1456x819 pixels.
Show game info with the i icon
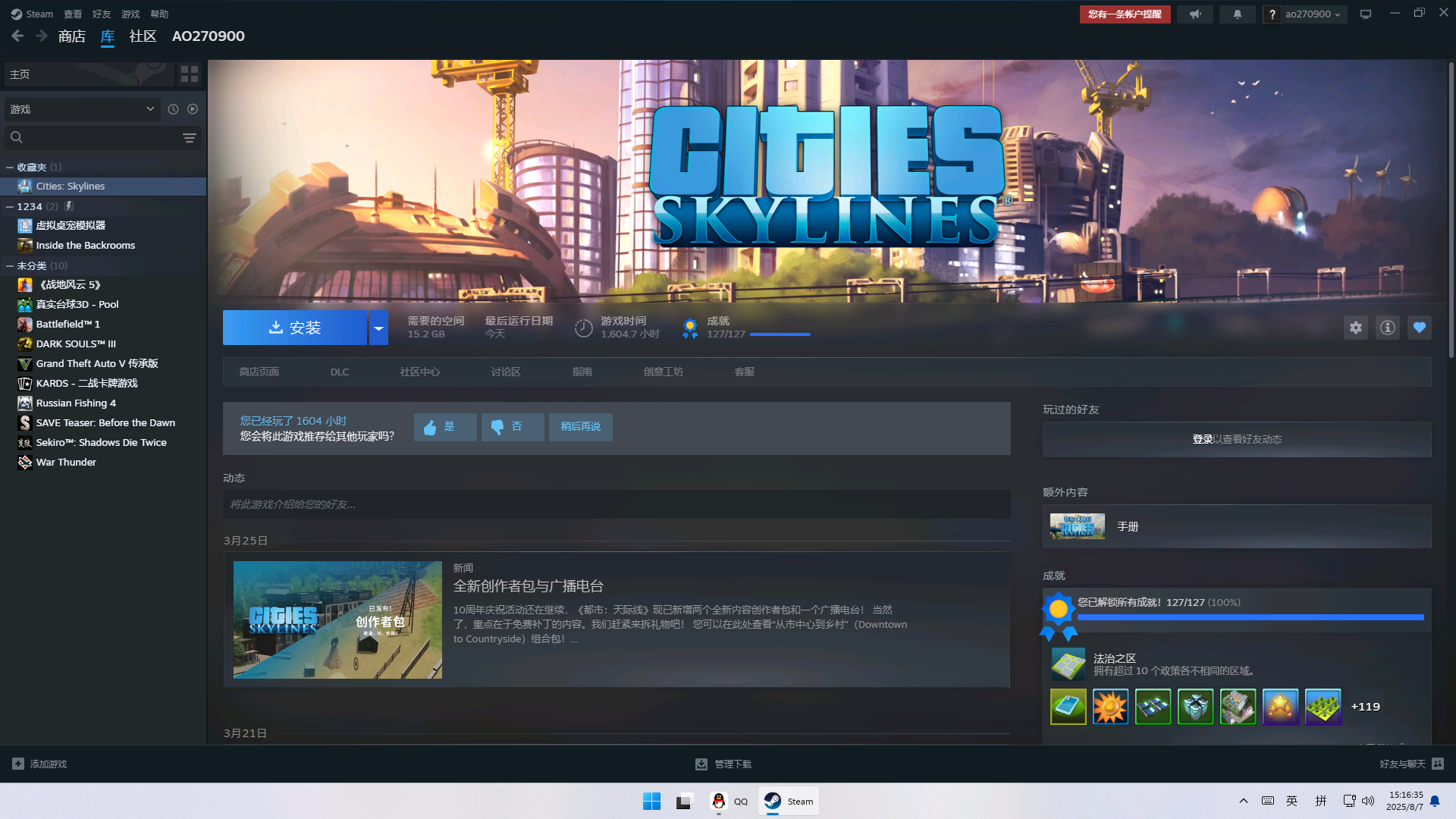click(x=1388, y=328)
